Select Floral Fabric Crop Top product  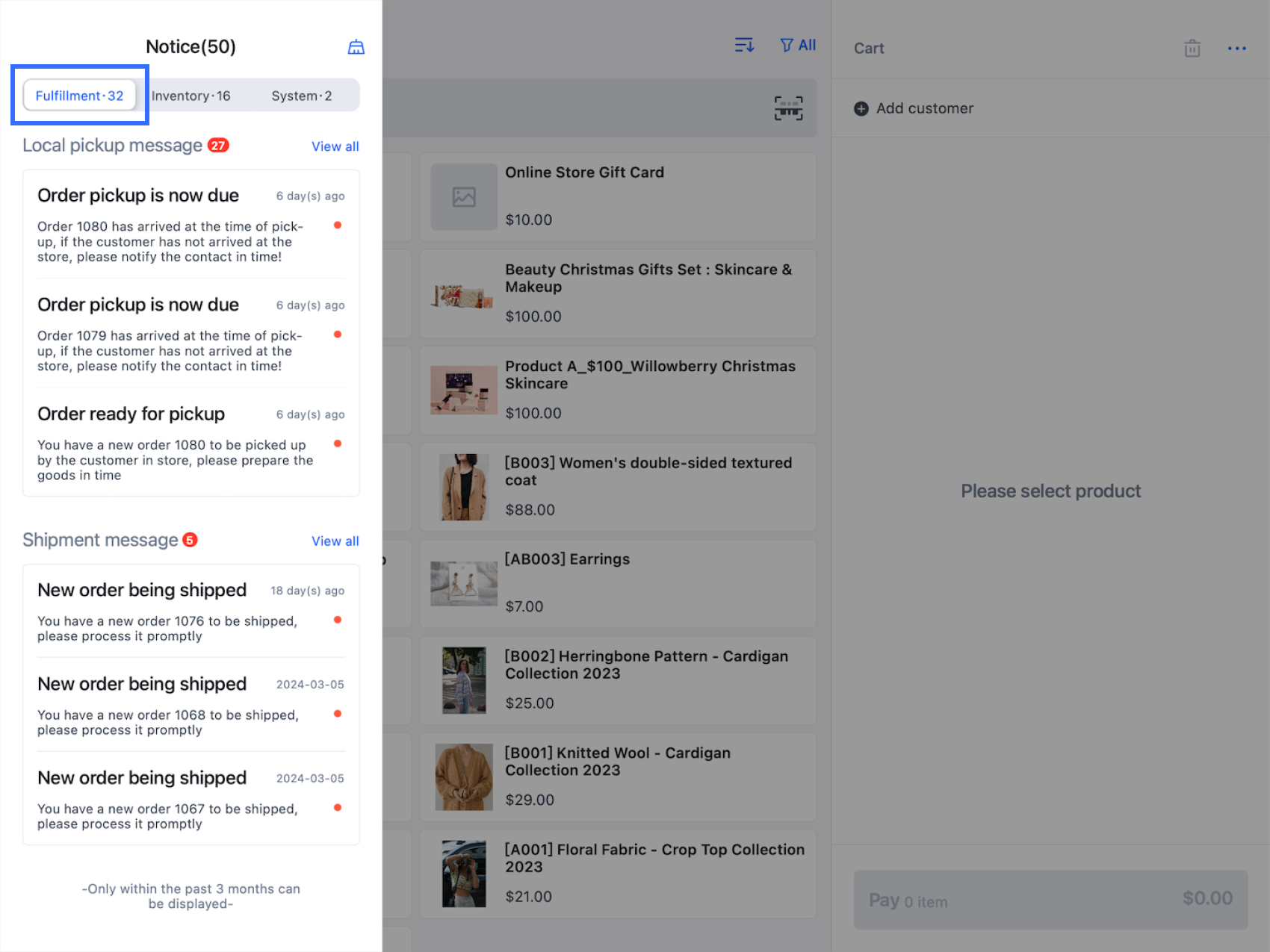618,874
